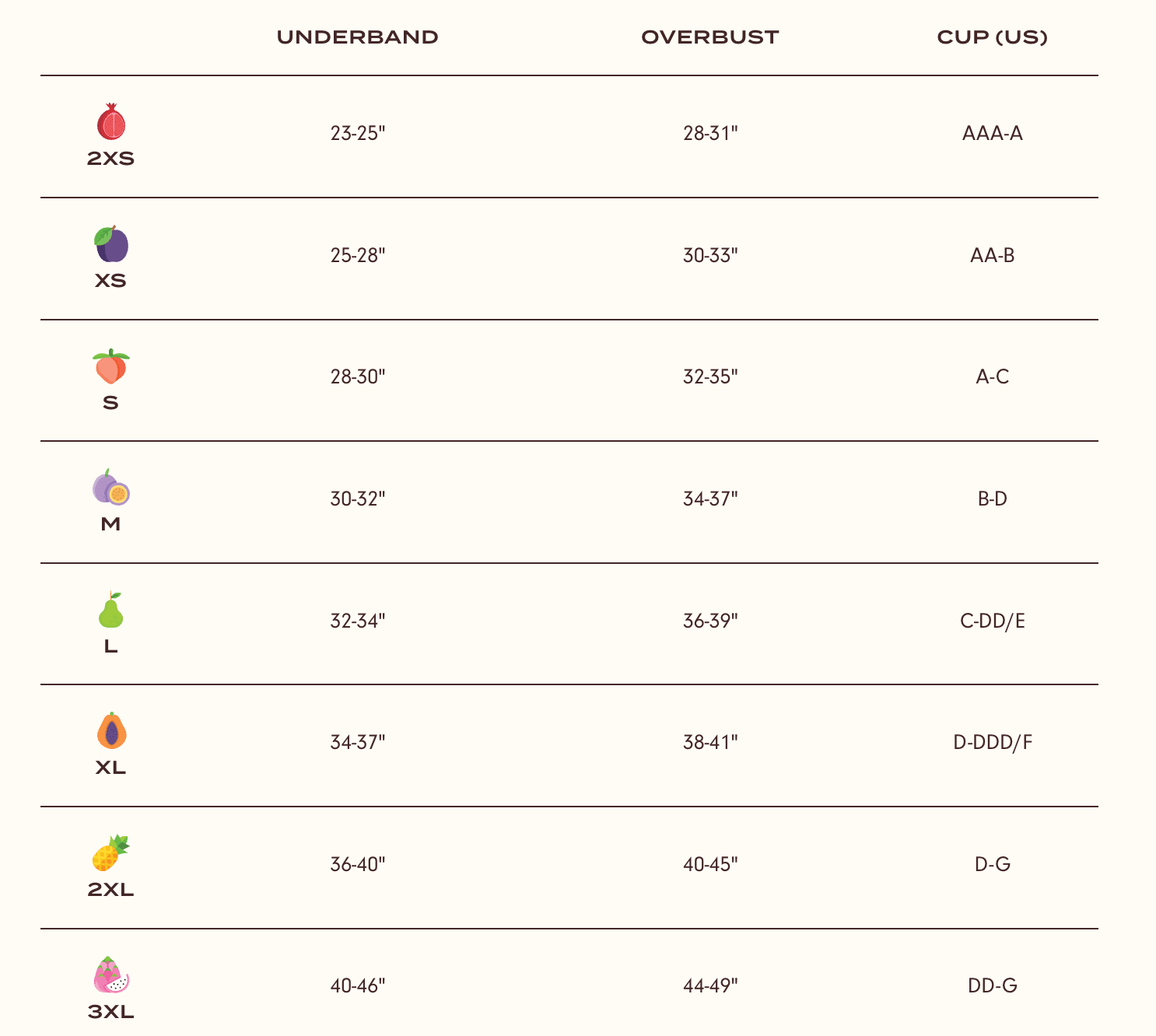Click the papaya icon for XL
Screen dimensions: 1156x1036
tap(111, 732)
